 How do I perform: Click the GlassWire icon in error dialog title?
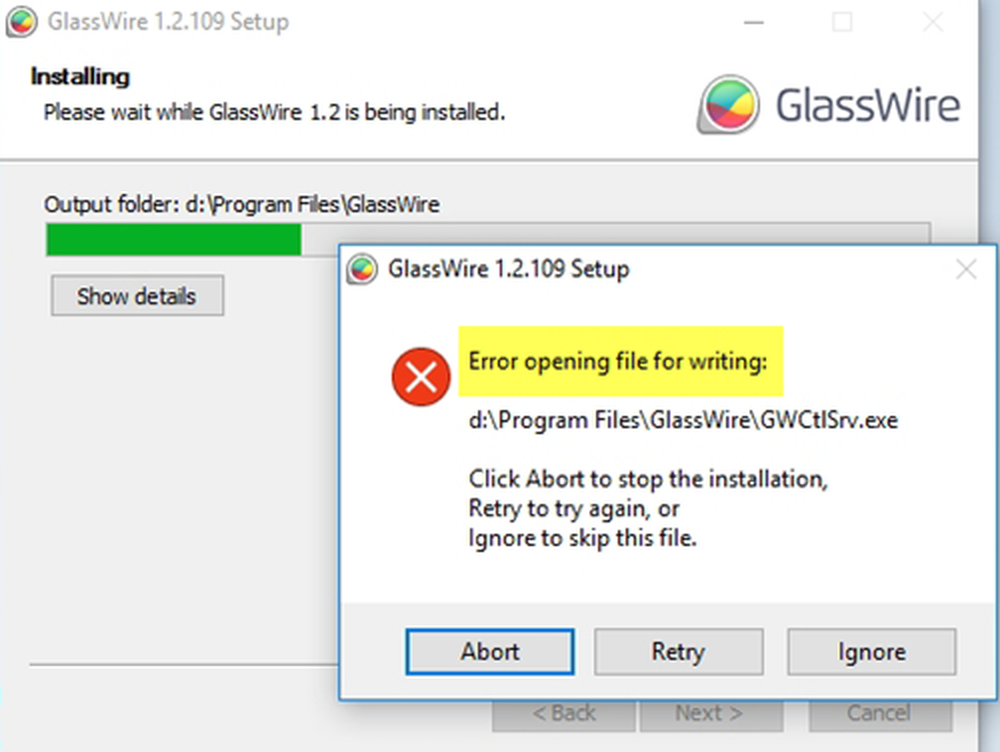(x=362, y=269)
